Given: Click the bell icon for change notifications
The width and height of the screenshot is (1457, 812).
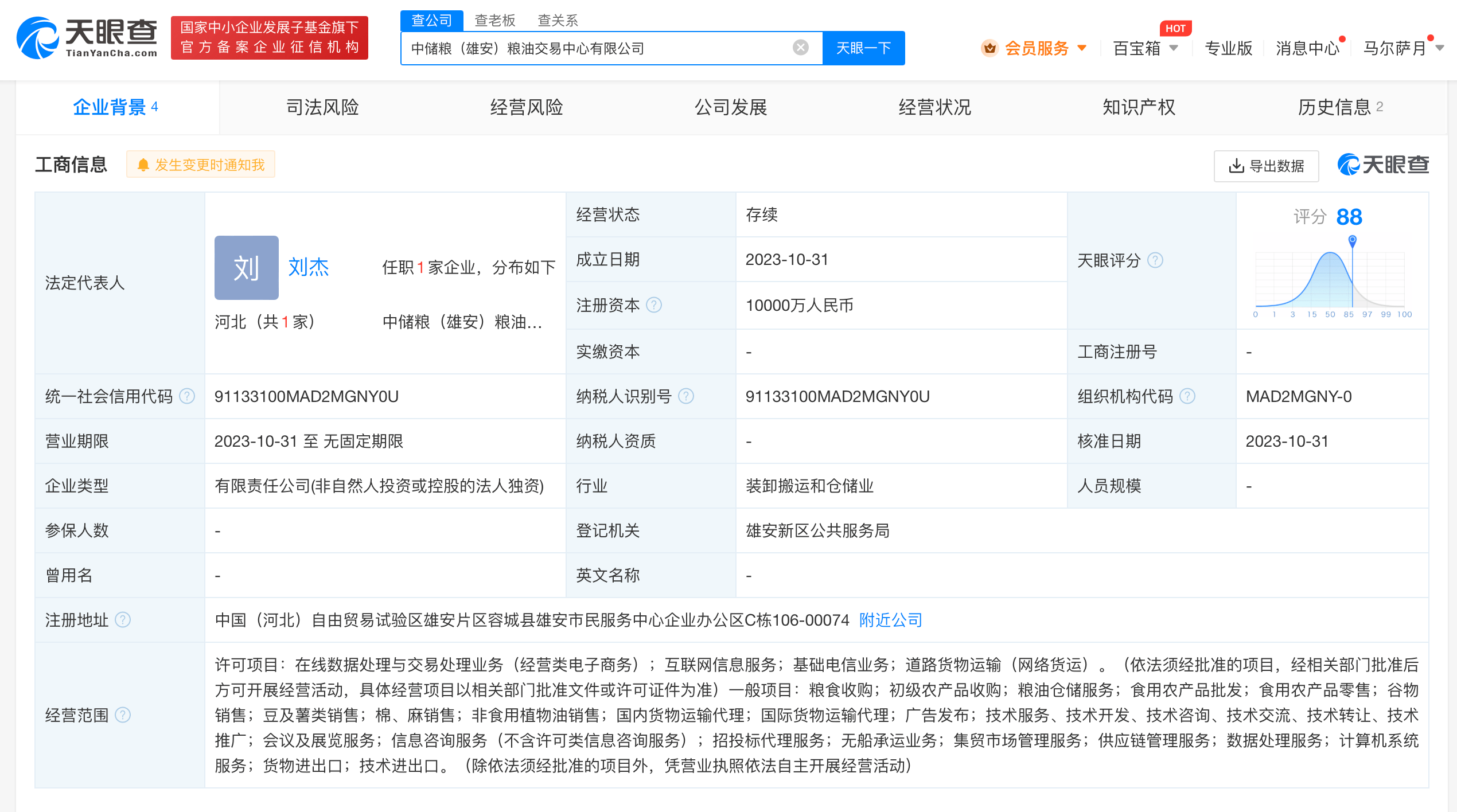Looking at the screenshot, I should pos(143,164).
